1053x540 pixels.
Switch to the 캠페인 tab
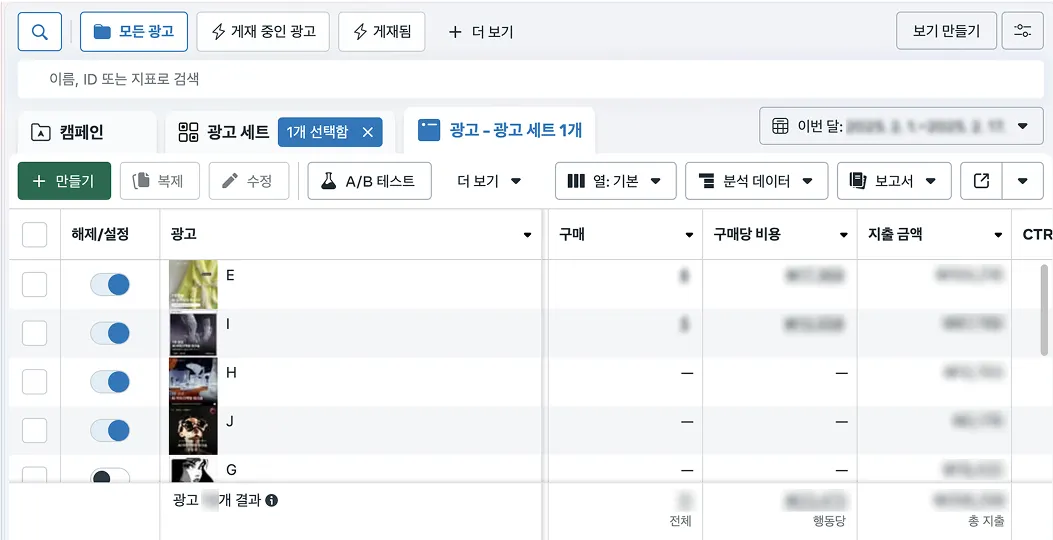click(83, 132)
